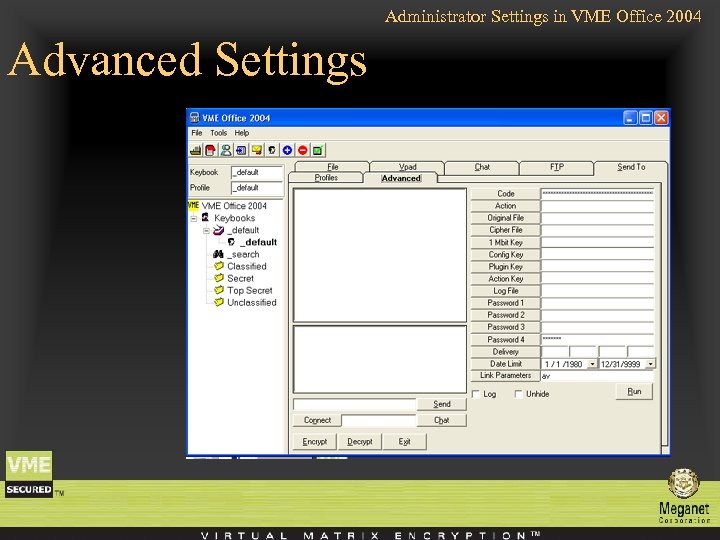Click the yellow envelope send icon
The width and height of the screenshot is (720, 540).
point(257,150)
